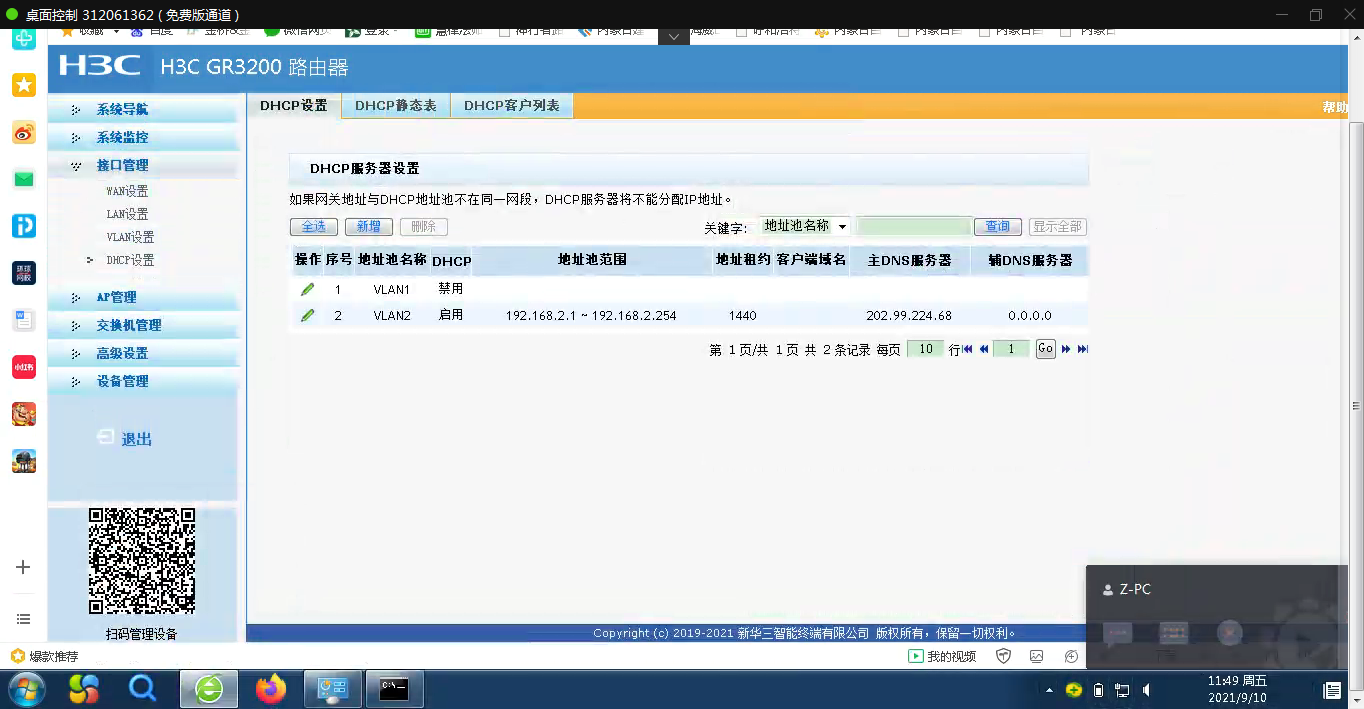Click the rows-per-page field showing 10
The height and width of the screenshot is (709, 1364).
coord(925,349)
